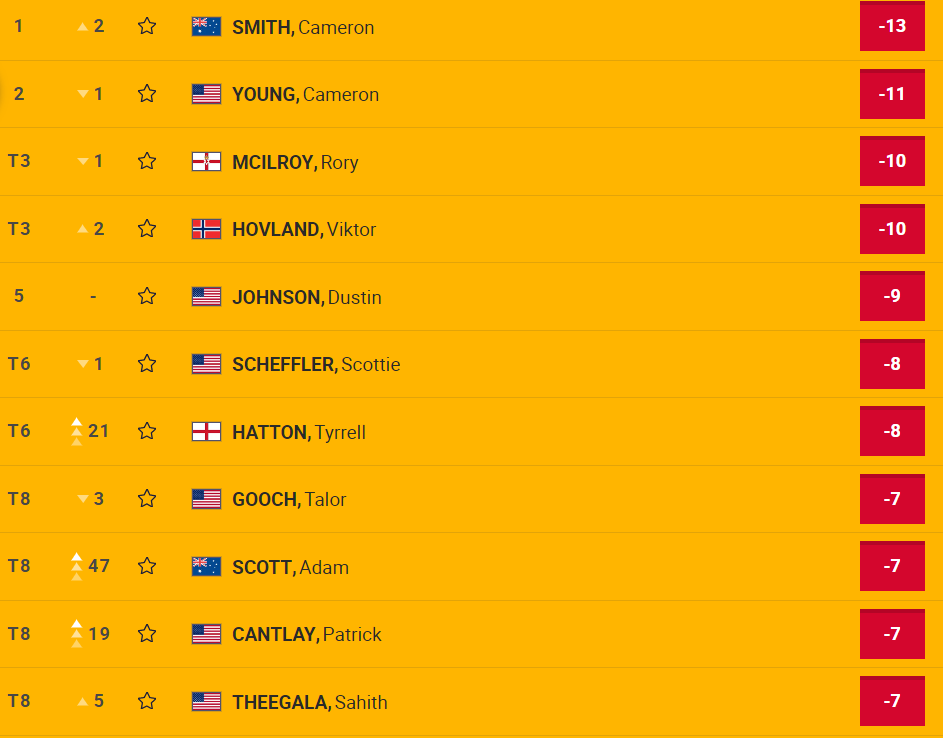This screenshot has width=943, height=738.
Task: Select the CANTLAY, Patrick name
Action: click(x=306, y=634)
